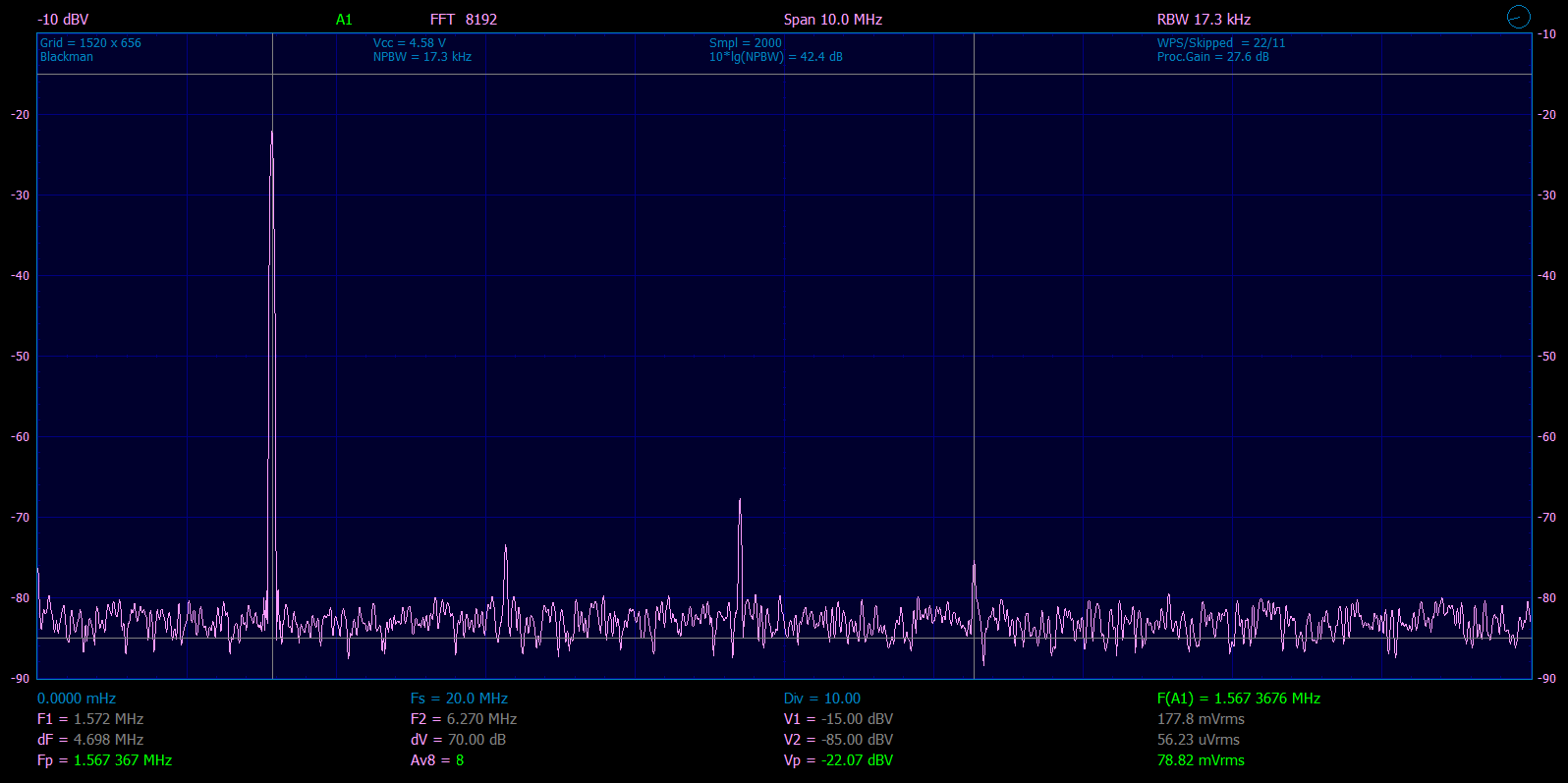Click the 177.8 mVrms value
Viewport: 1568px width, 783px height.
(x=1201, y=719)
